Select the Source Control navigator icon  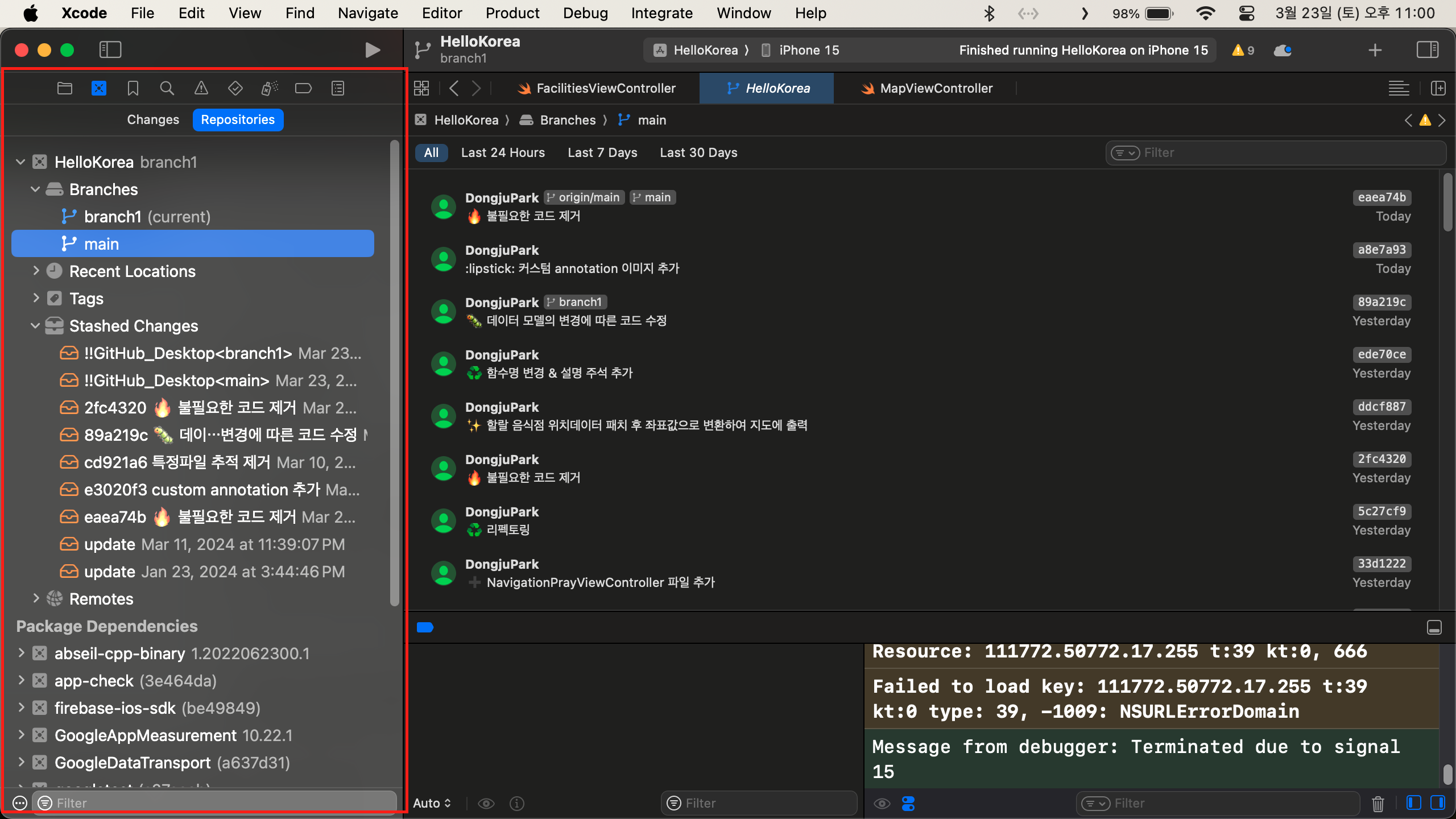99,88
